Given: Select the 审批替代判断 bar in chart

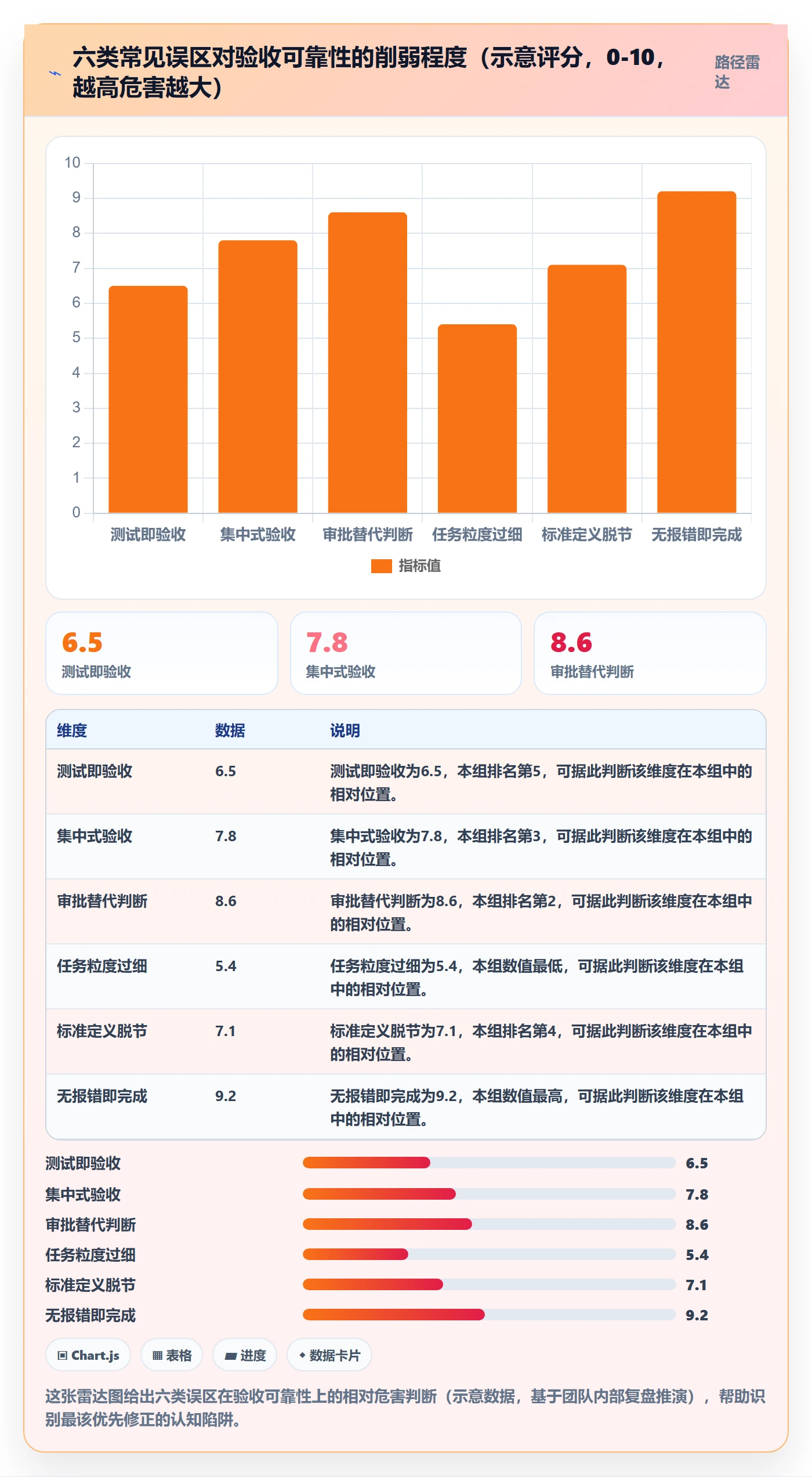Looking at the screenshot, I should (x=367, y=363).
